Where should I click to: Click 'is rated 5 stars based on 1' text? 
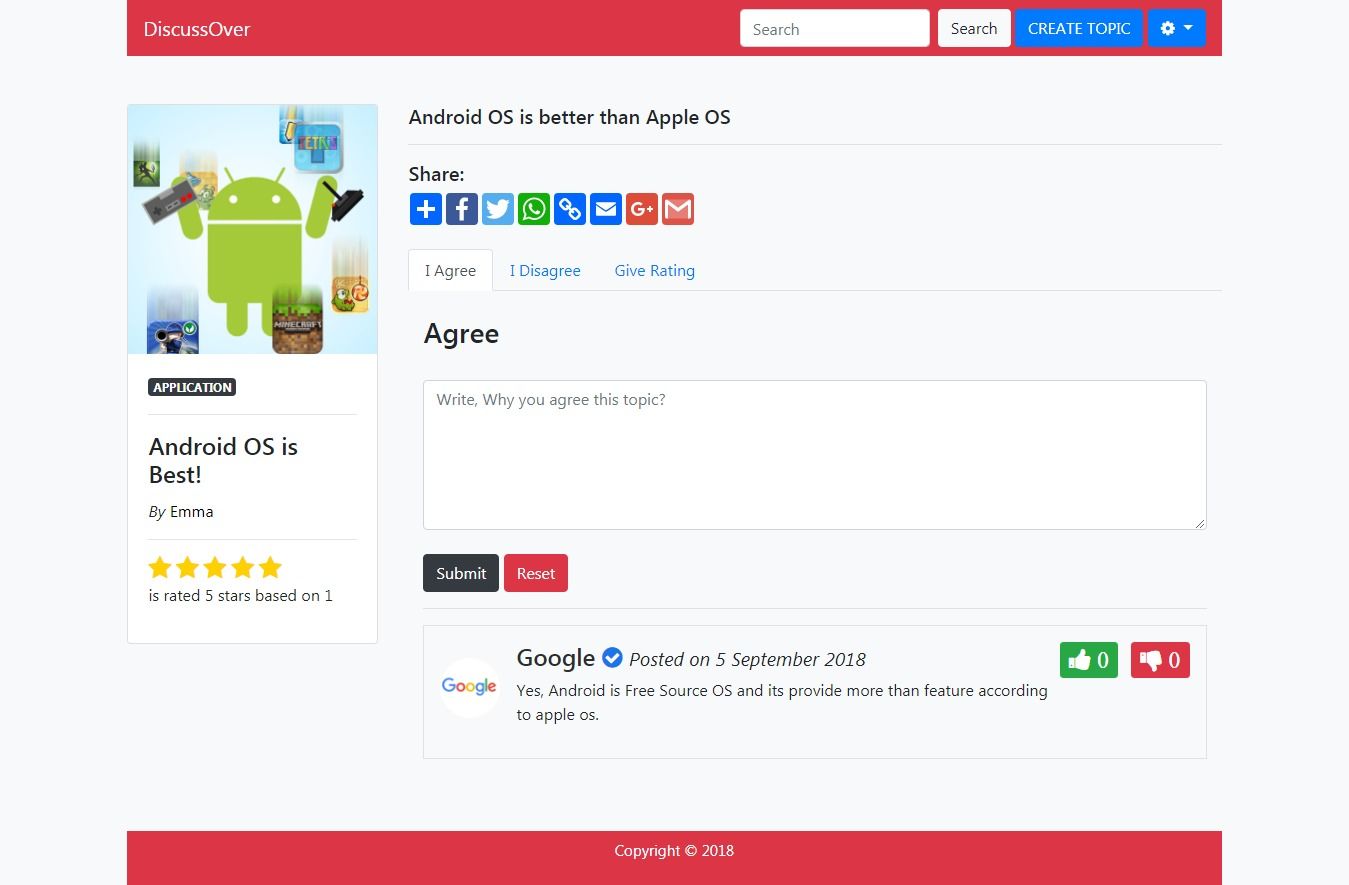point(241,595)
